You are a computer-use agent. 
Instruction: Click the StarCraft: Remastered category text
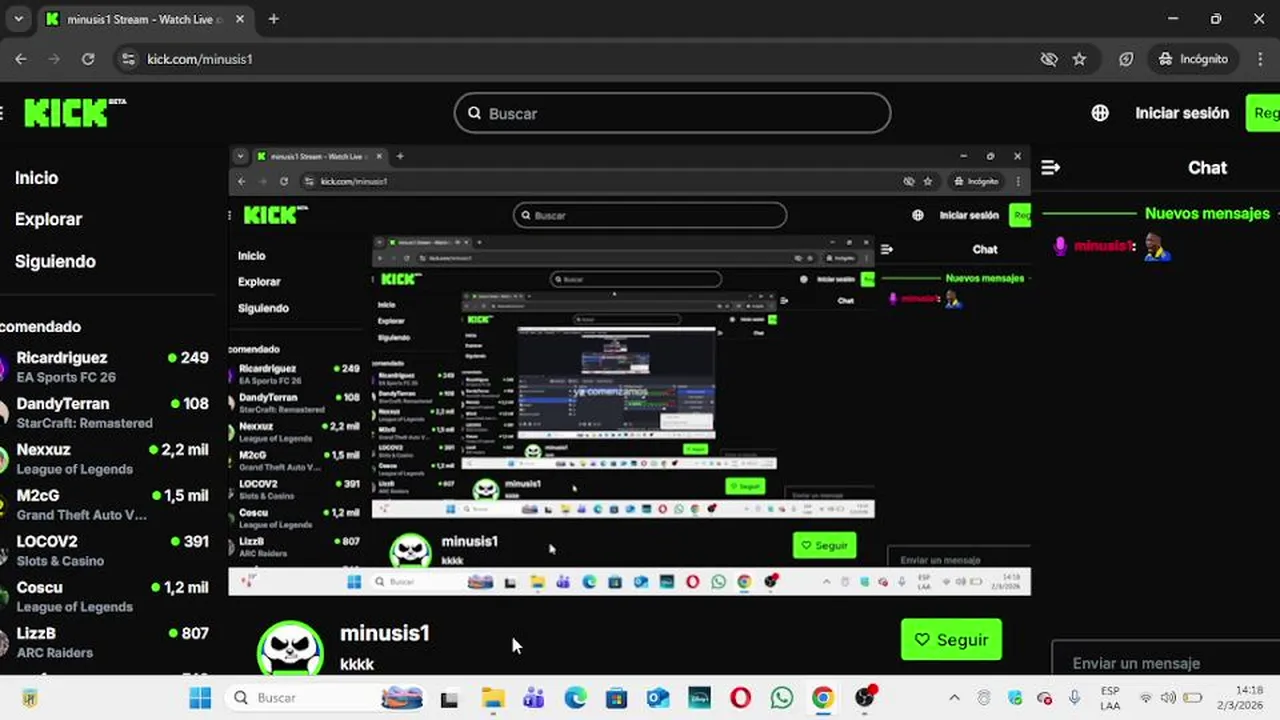coord(85,423)
